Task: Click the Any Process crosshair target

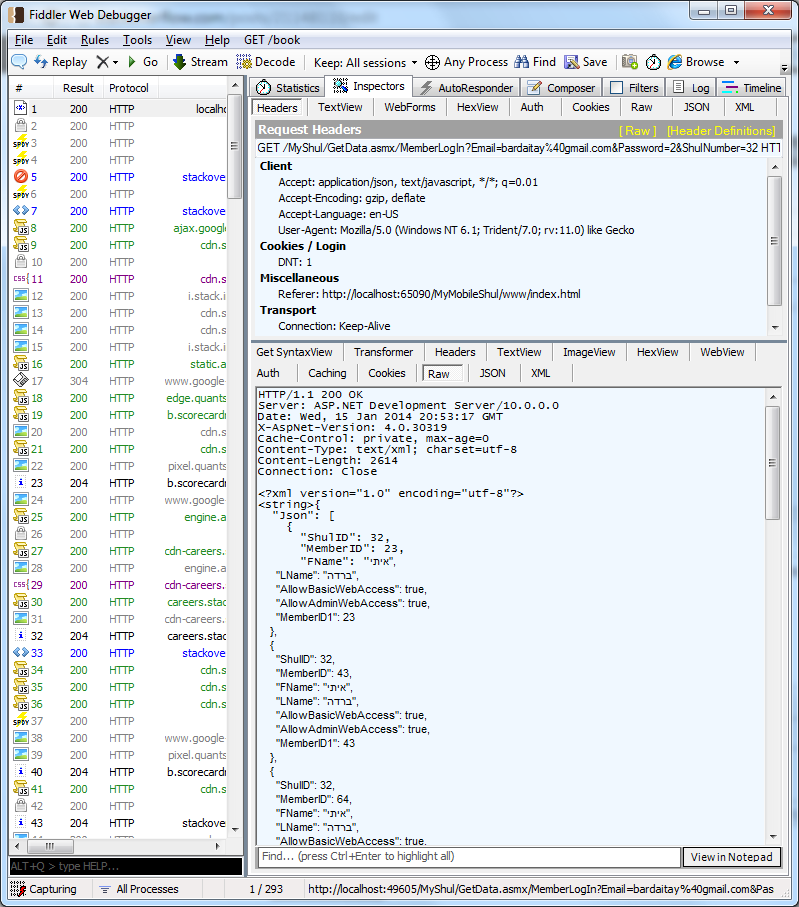Action: (x=432, y=62)
